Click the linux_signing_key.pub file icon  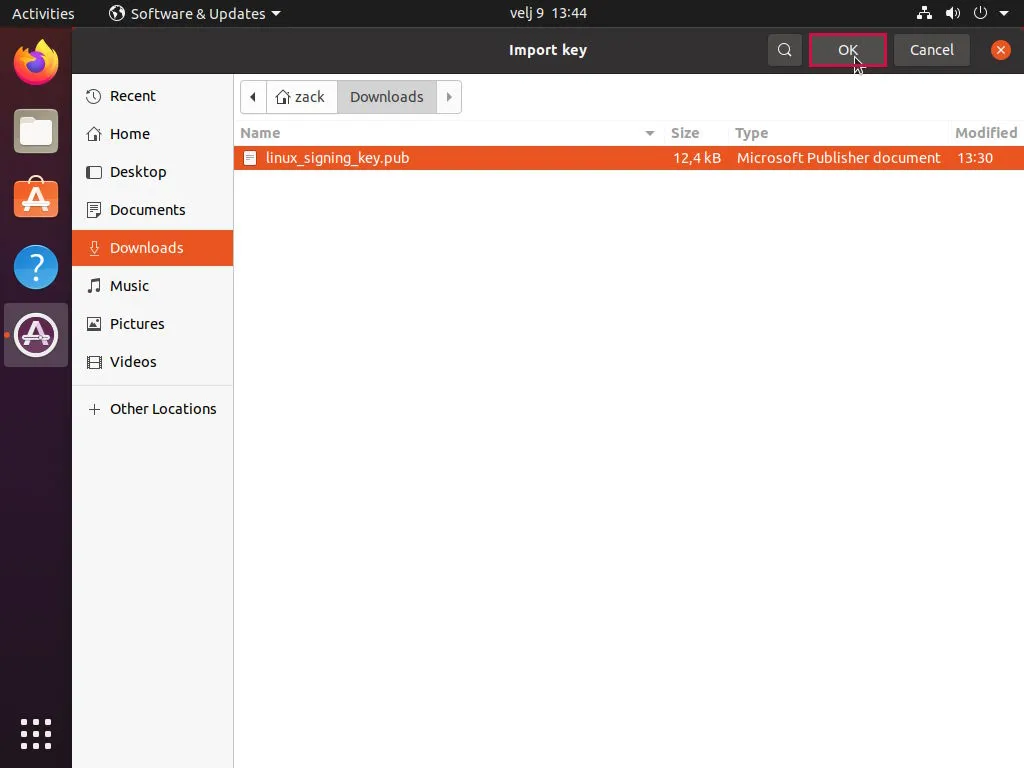249,158
